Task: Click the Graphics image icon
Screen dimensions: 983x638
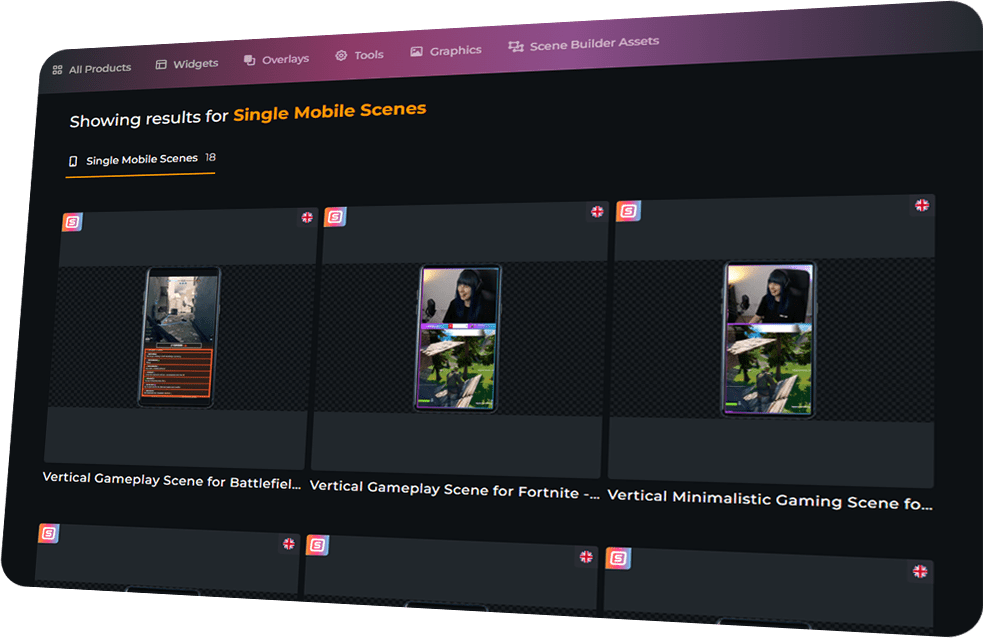Action: pos(417,52)
